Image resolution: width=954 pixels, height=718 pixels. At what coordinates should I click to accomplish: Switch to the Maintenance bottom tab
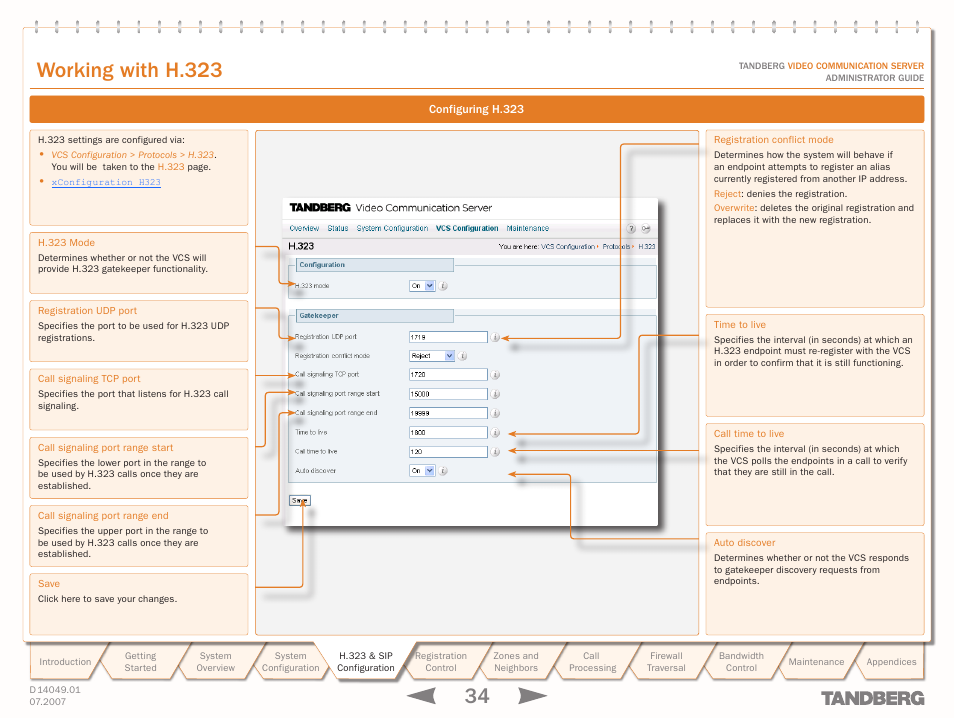816,662
